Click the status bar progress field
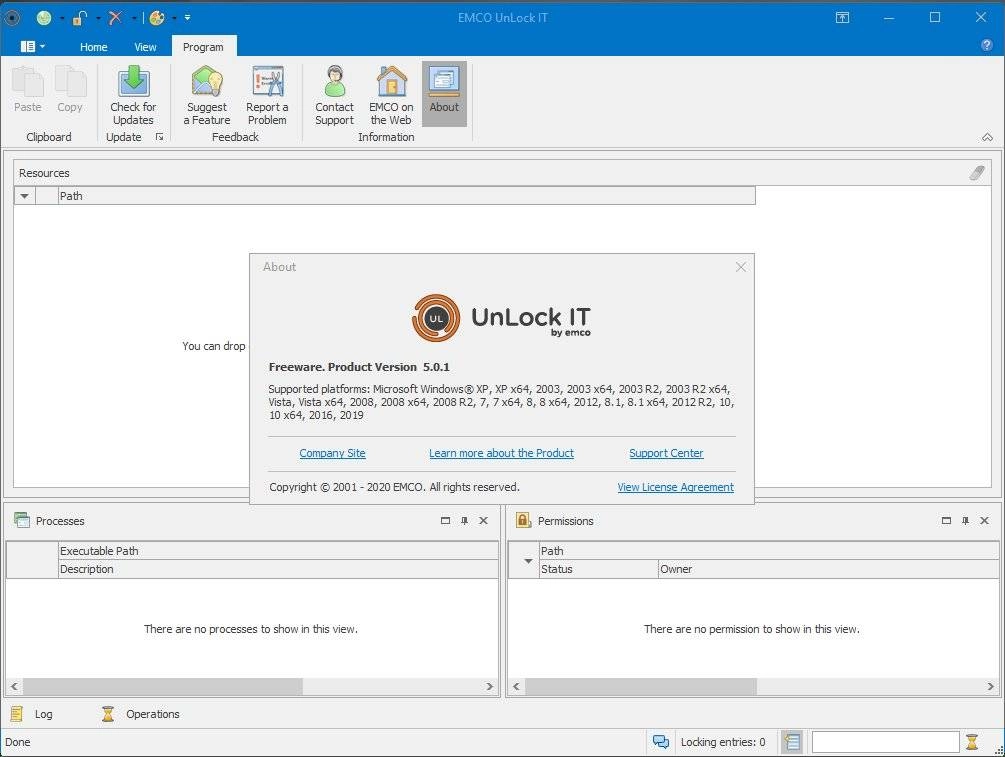Screen dimensions: 1005x757 886,742
